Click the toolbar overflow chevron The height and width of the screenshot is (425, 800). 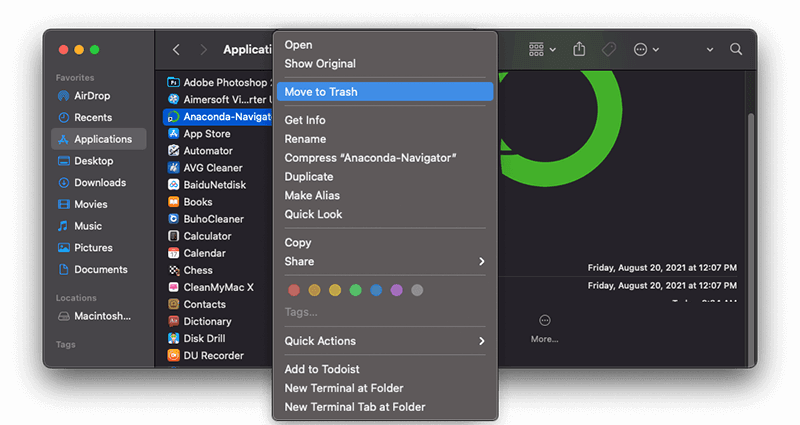tap(710, 50)
